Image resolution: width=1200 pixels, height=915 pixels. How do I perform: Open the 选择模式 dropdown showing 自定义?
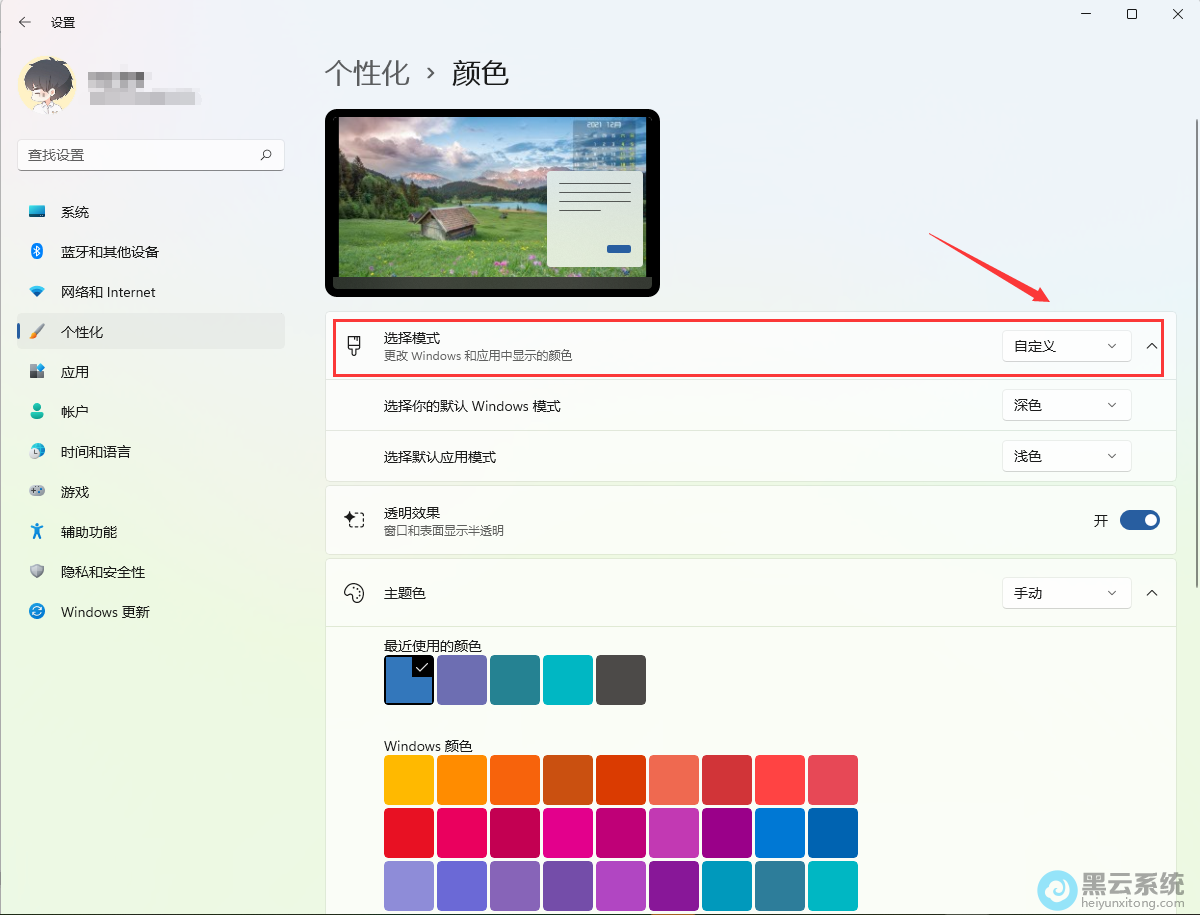[x=1066, y=346]
